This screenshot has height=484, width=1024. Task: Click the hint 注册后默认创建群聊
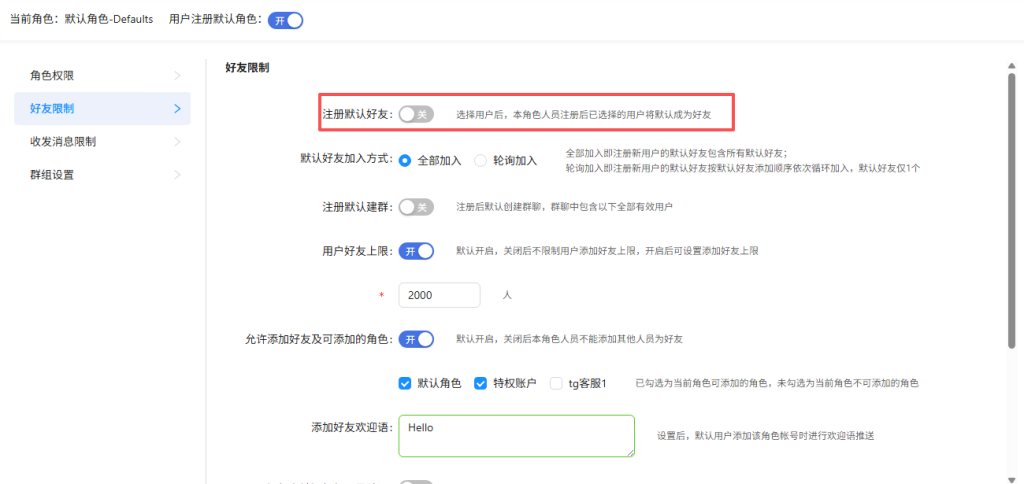pos(564,207)
